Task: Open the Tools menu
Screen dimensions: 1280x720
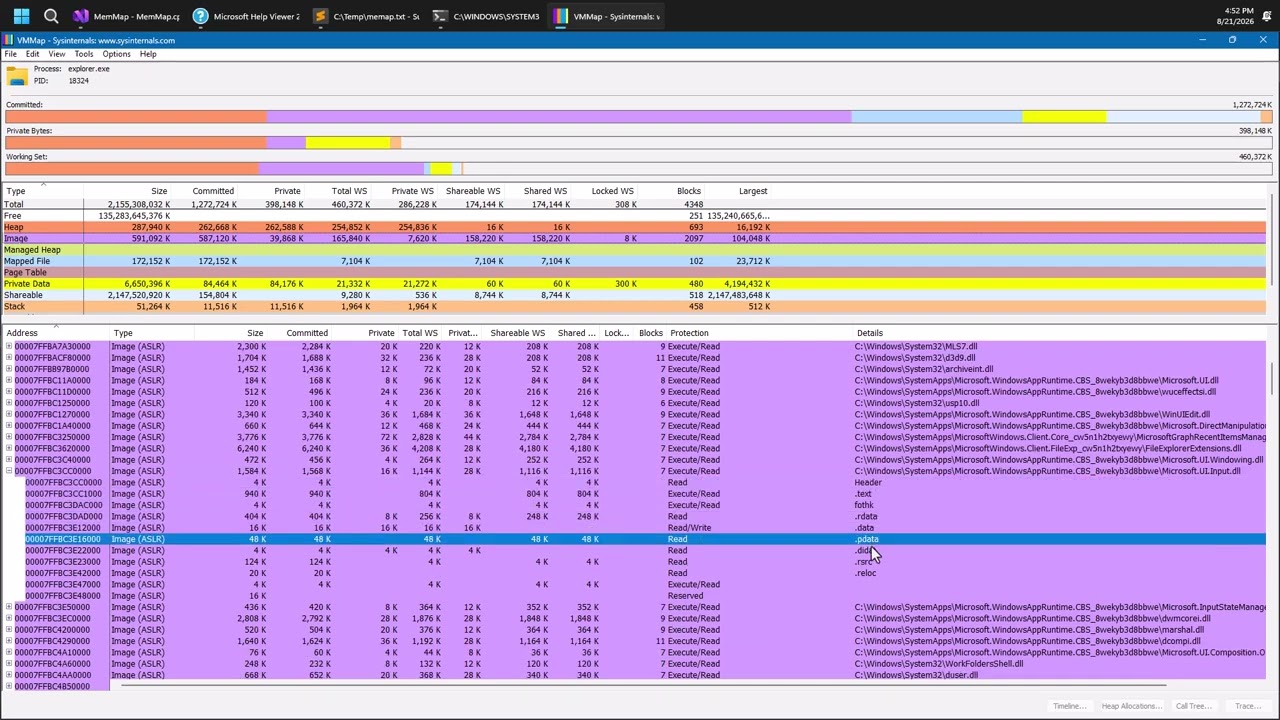Action: (84, 54)
